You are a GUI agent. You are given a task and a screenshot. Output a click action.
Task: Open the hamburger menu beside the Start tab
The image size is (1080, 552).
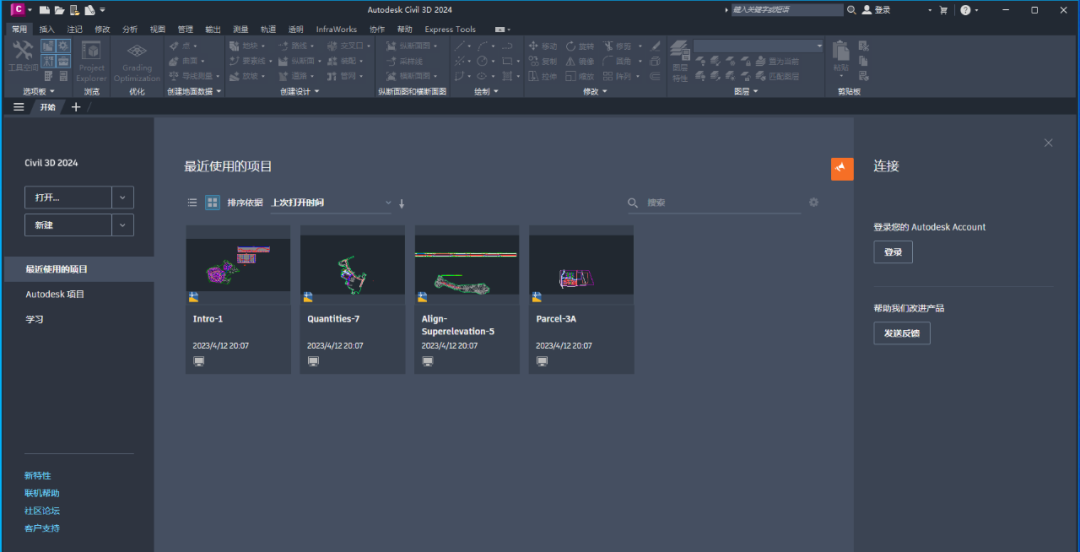[18, 107]
